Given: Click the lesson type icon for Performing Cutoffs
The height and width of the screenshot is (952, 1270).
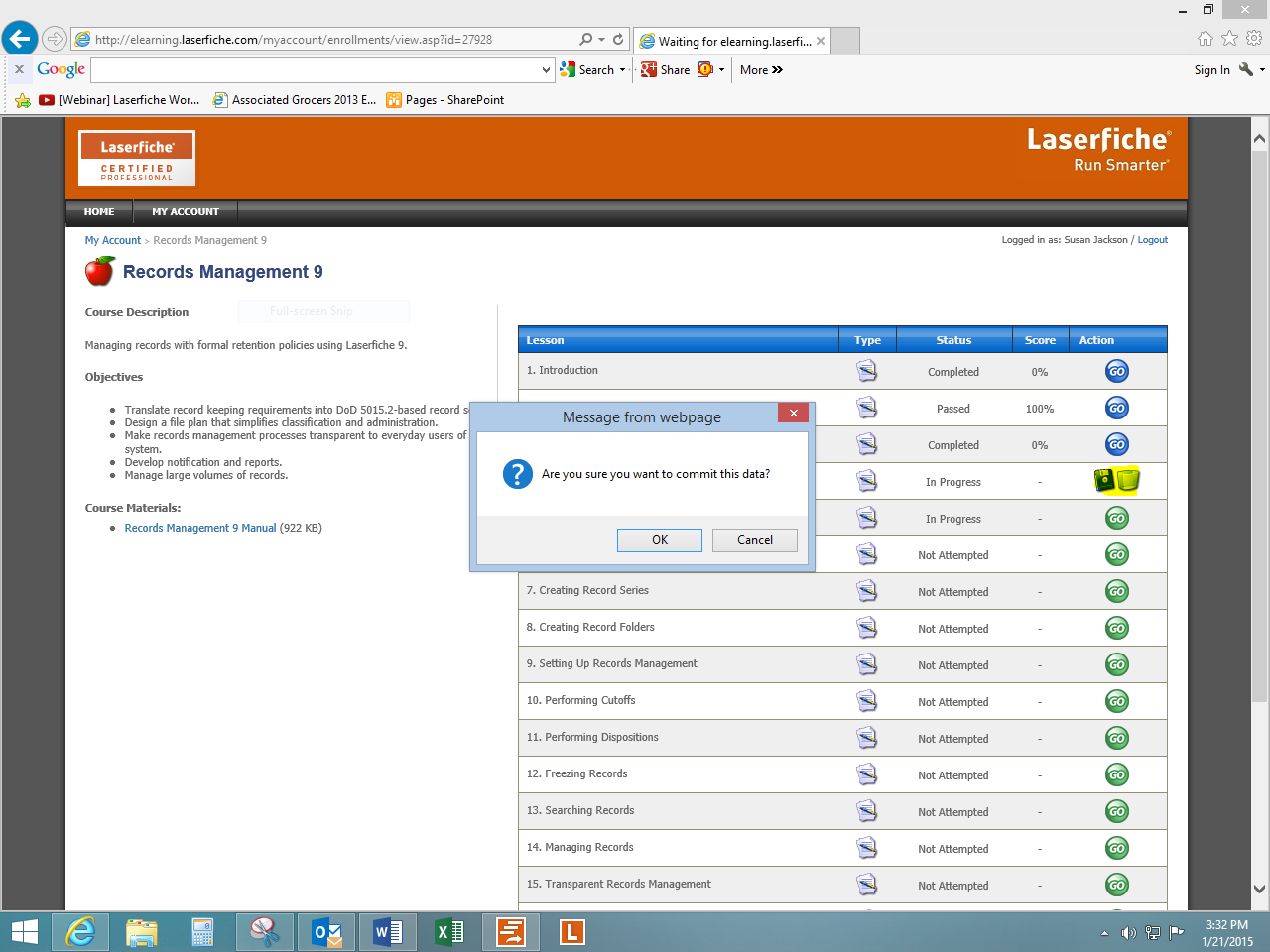Looking at the screenshot, I should [x=866, y=701].
